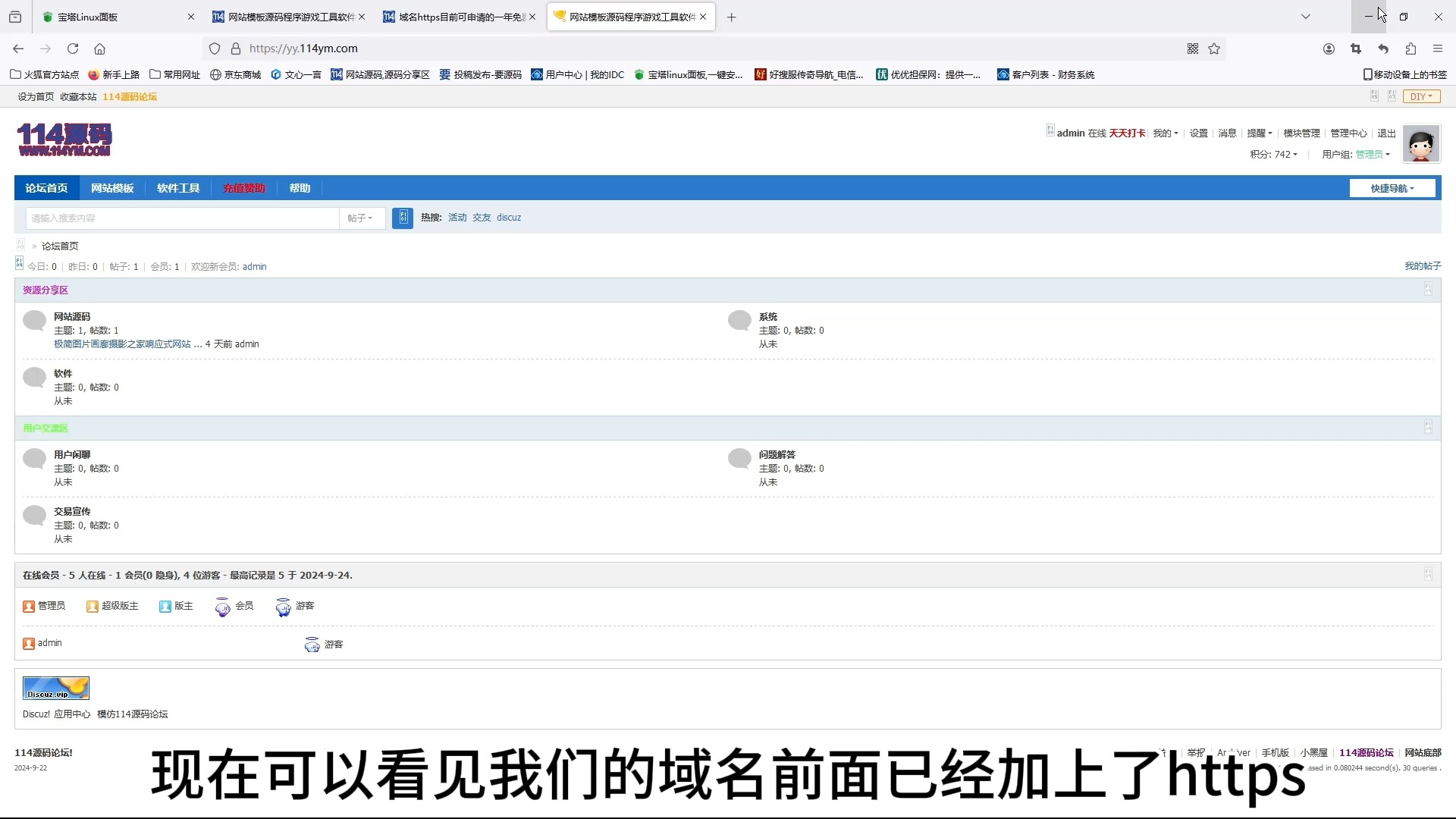Viewport: 1456px width, 819px height.
Task: Switch to the 域名https browser tab
Action: click(460, 17)
